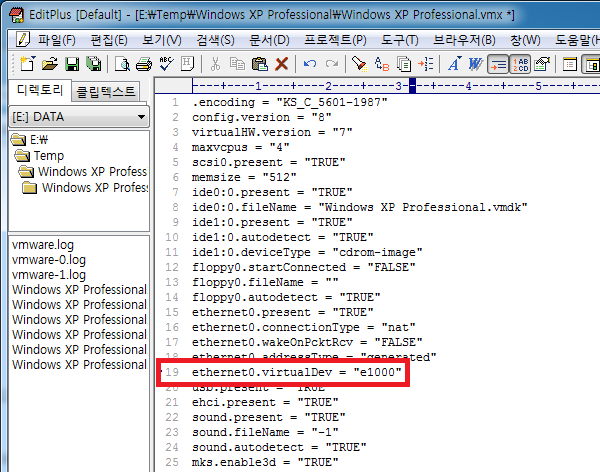Open the Hex viewer (H) icon

pyautogui.click(x=187, y=64)
